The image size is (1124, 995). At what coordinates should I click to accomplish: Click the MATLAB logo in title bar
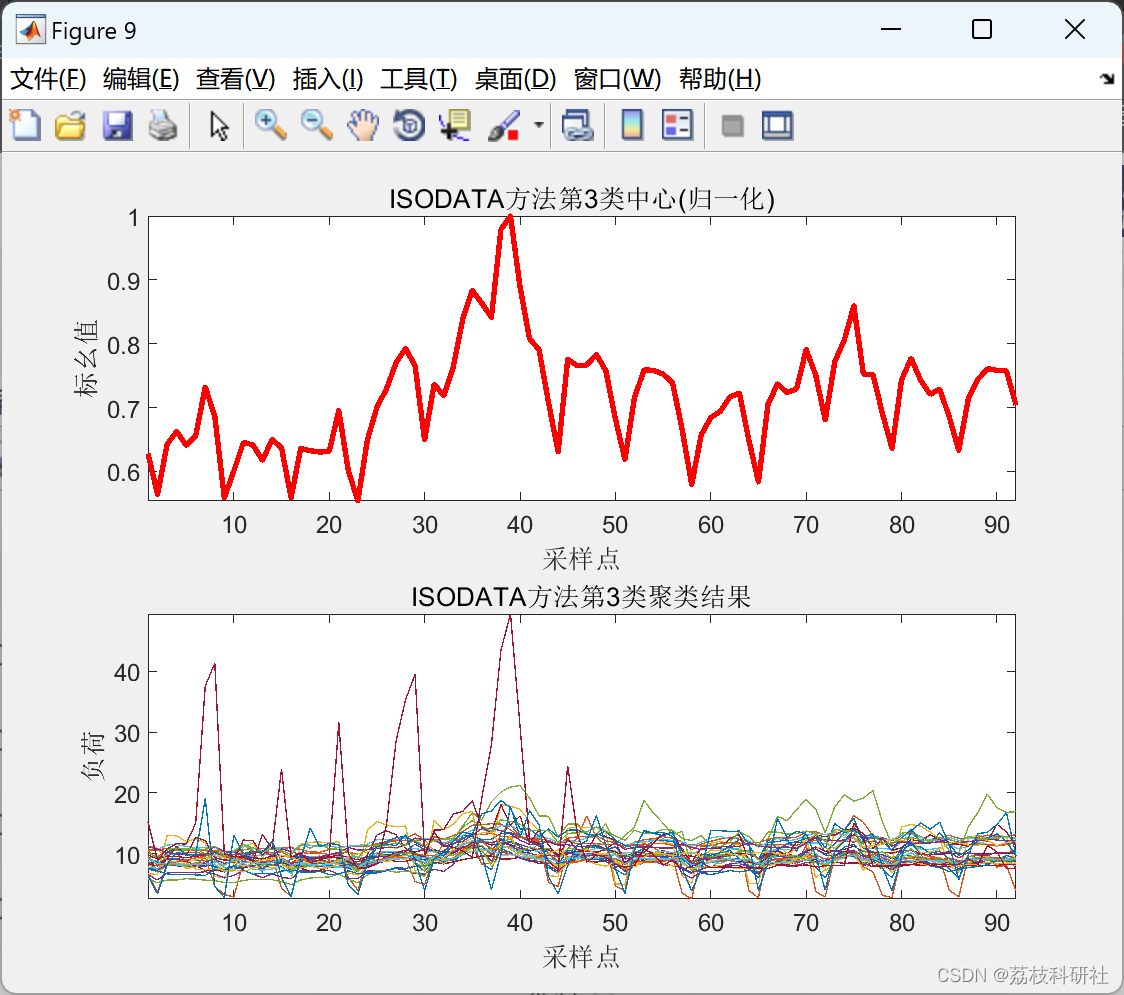(31, 30)
